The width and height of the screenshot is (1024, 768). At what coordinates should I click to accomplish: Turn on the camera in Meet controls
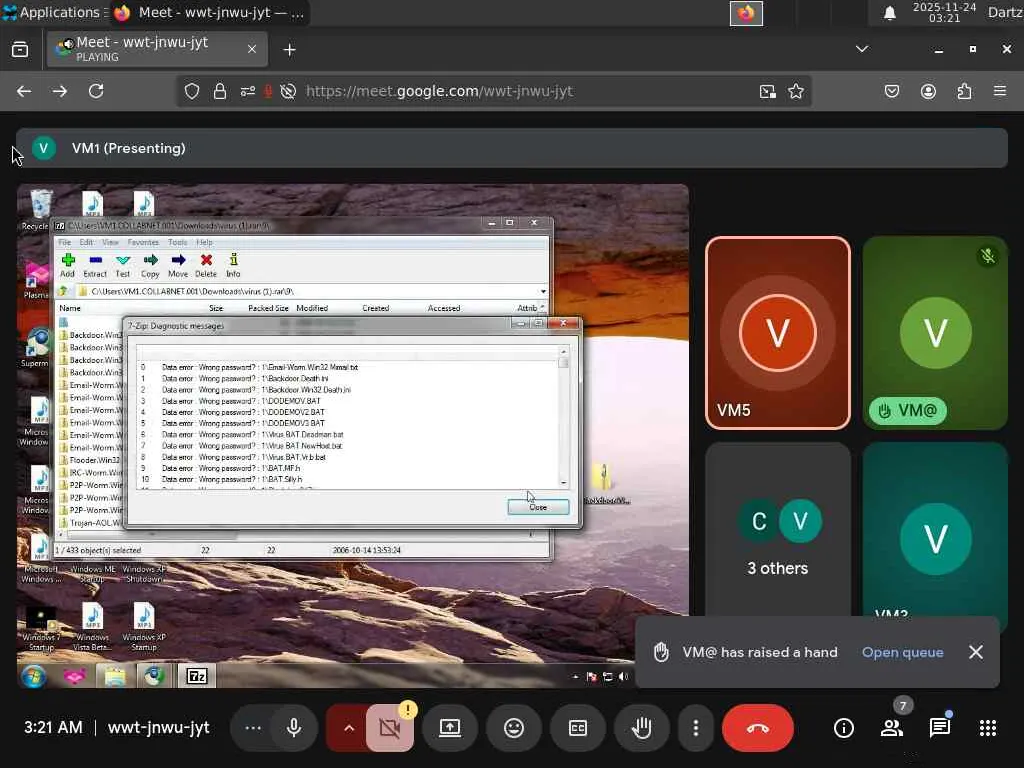(x=390, y=728)
